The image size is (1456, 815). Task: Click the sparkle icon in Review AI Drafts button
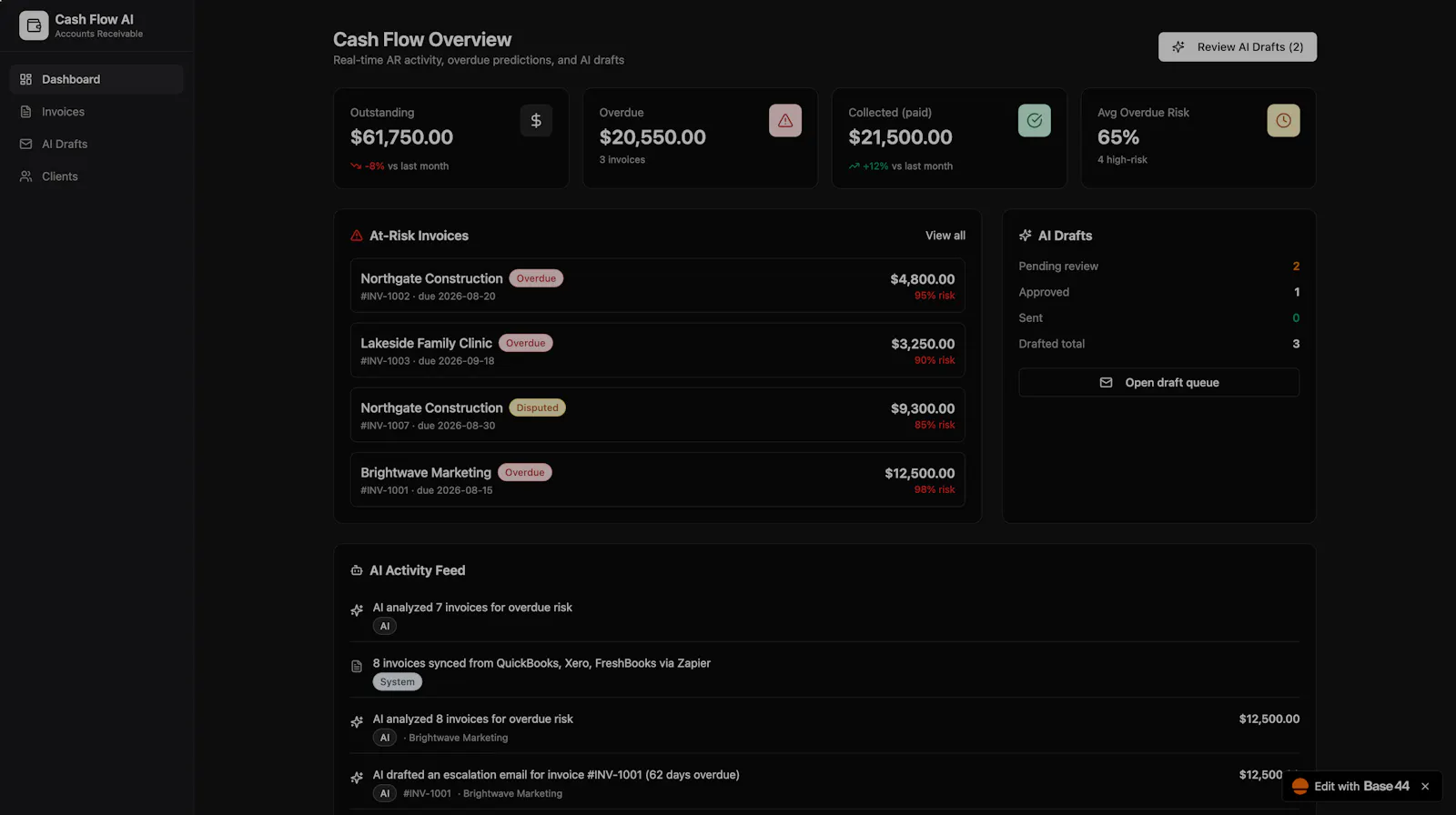1178,46
